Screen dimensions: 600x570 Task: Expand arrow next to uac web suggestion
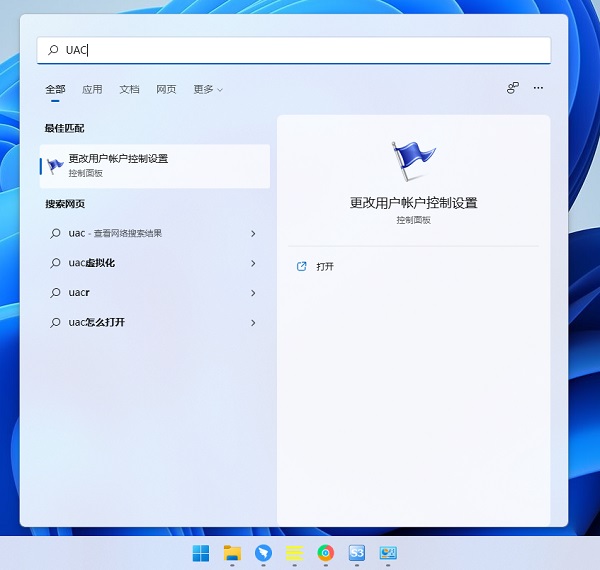click(253, 233)
